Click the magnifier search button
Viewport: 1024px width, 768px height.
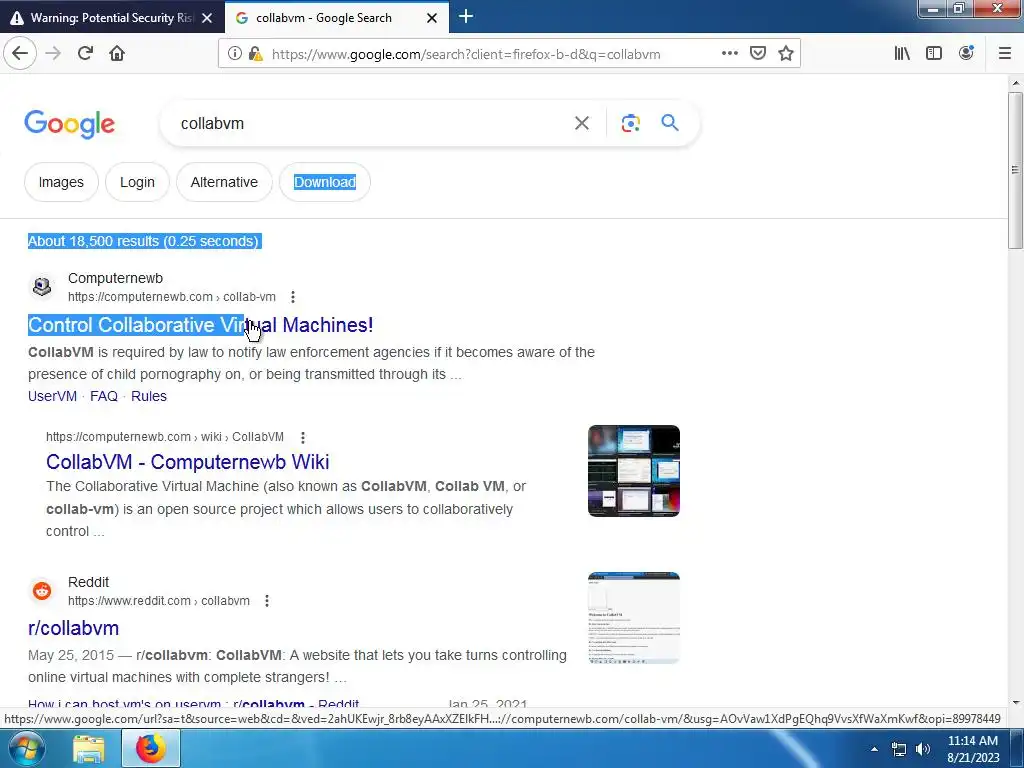point(669,122)
